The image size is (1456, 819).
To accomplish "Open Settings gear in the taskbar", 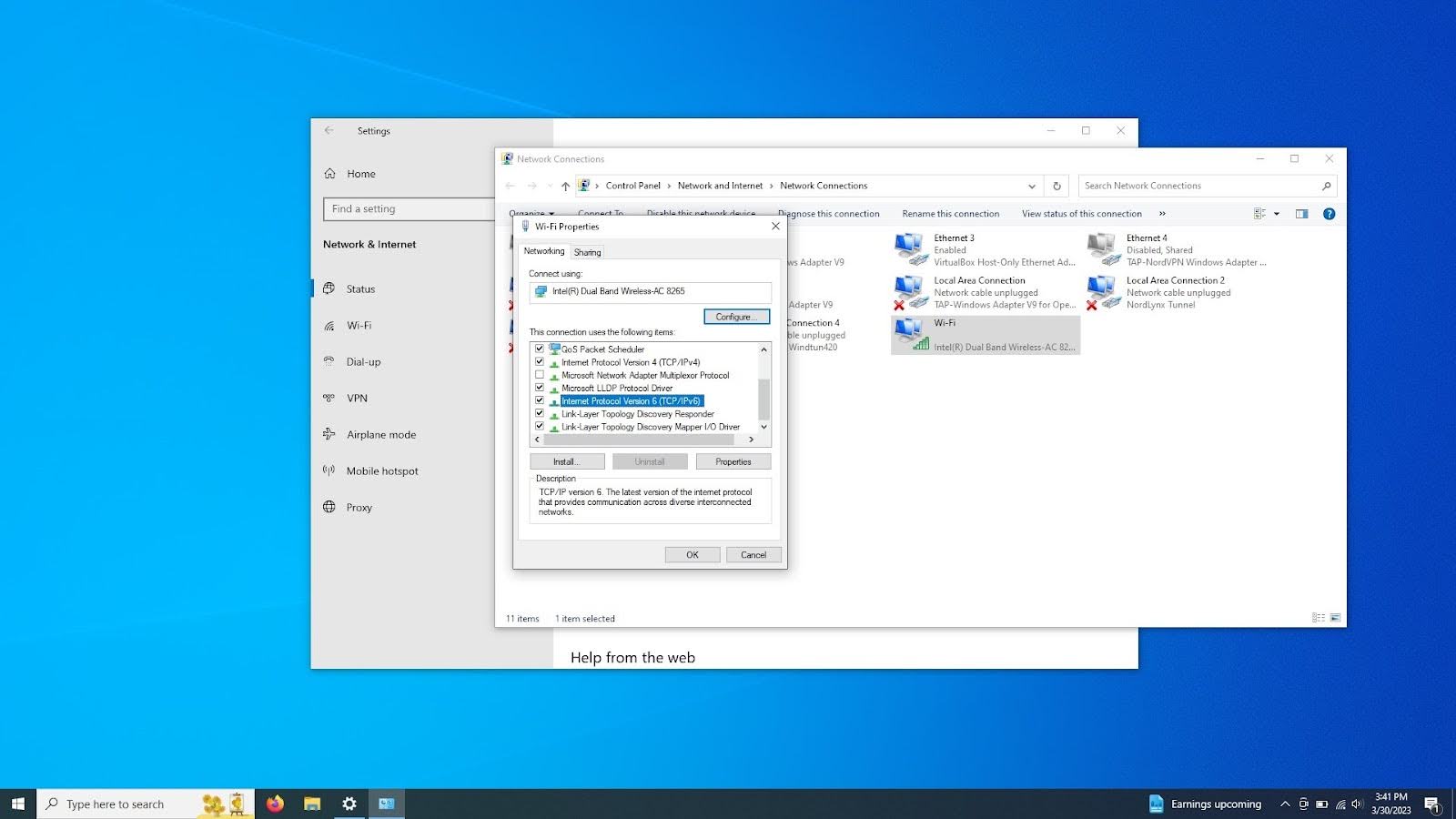I will [x=349, y=804].
